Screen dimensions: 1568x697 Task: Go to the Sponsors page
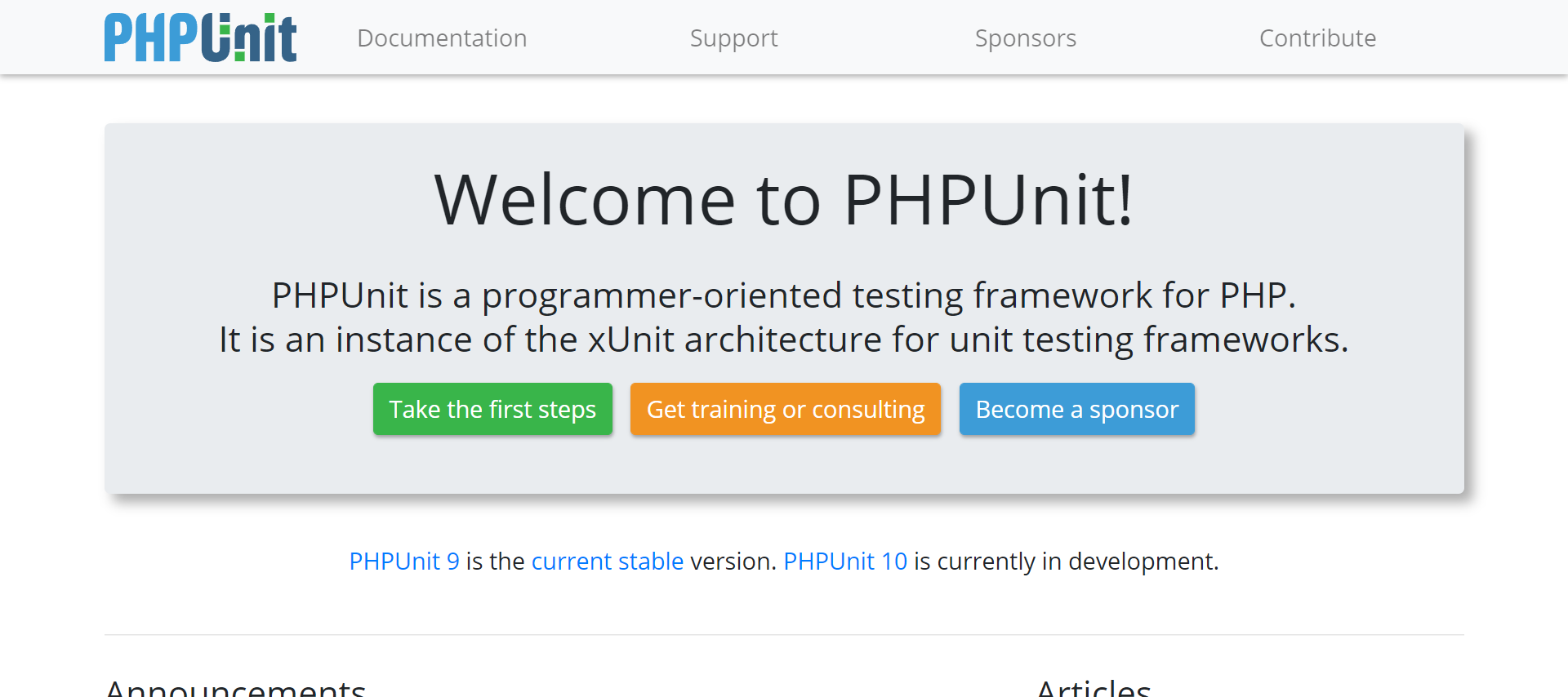point(1026,38)
